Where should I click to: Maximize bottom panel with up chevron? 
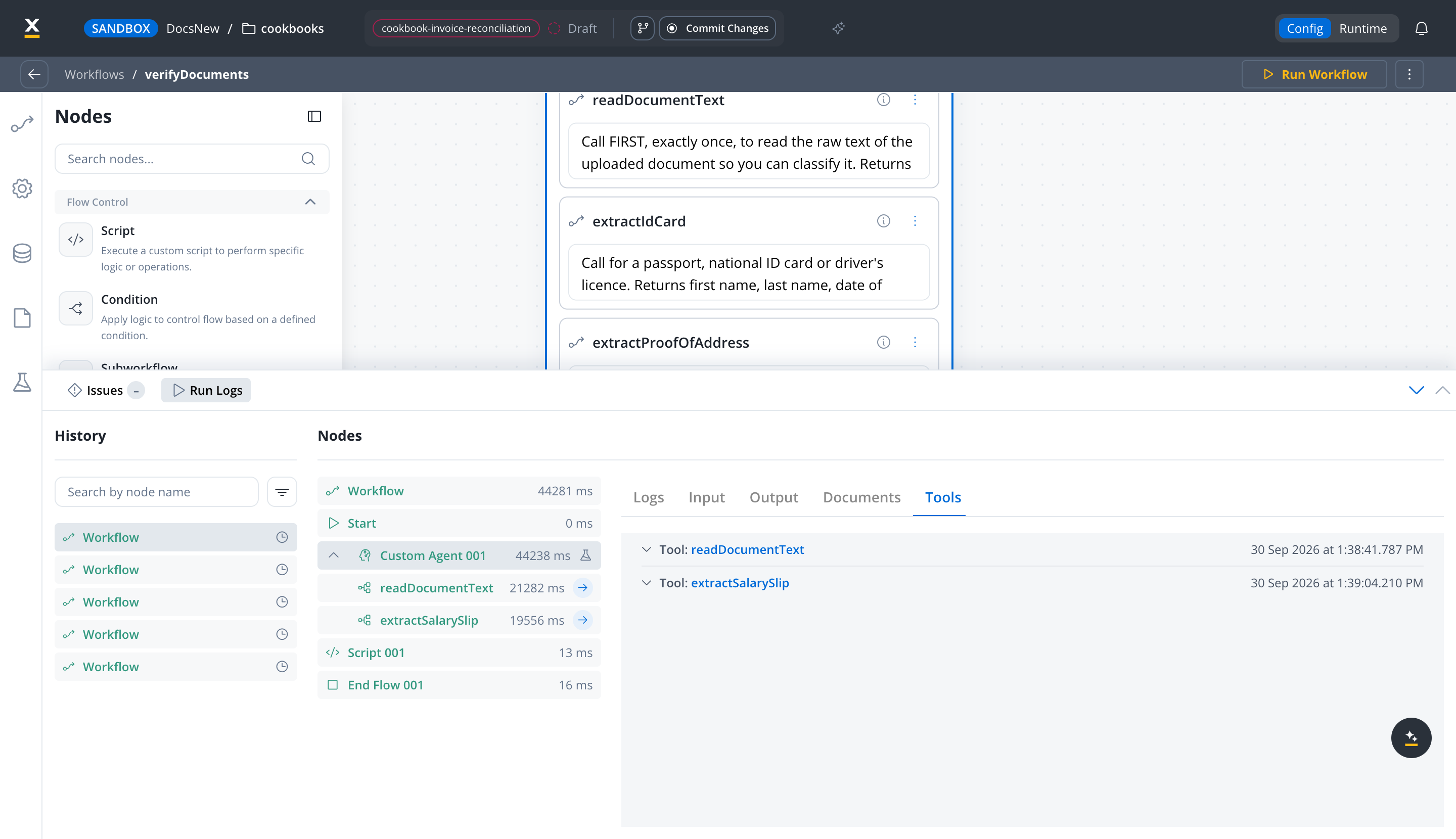pyautogui.click(x=1442, y=390)
